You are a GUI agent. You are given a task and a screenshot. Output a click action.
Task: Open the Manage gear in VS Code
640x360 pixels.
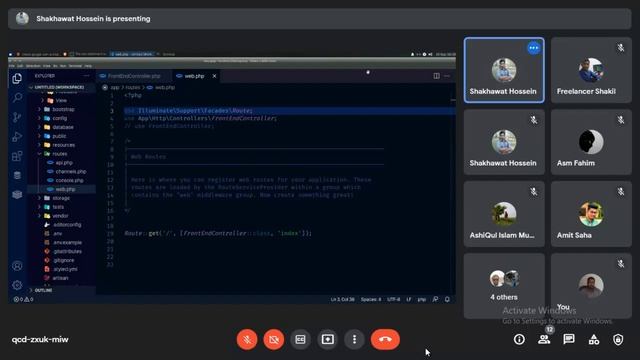(17, 284)
